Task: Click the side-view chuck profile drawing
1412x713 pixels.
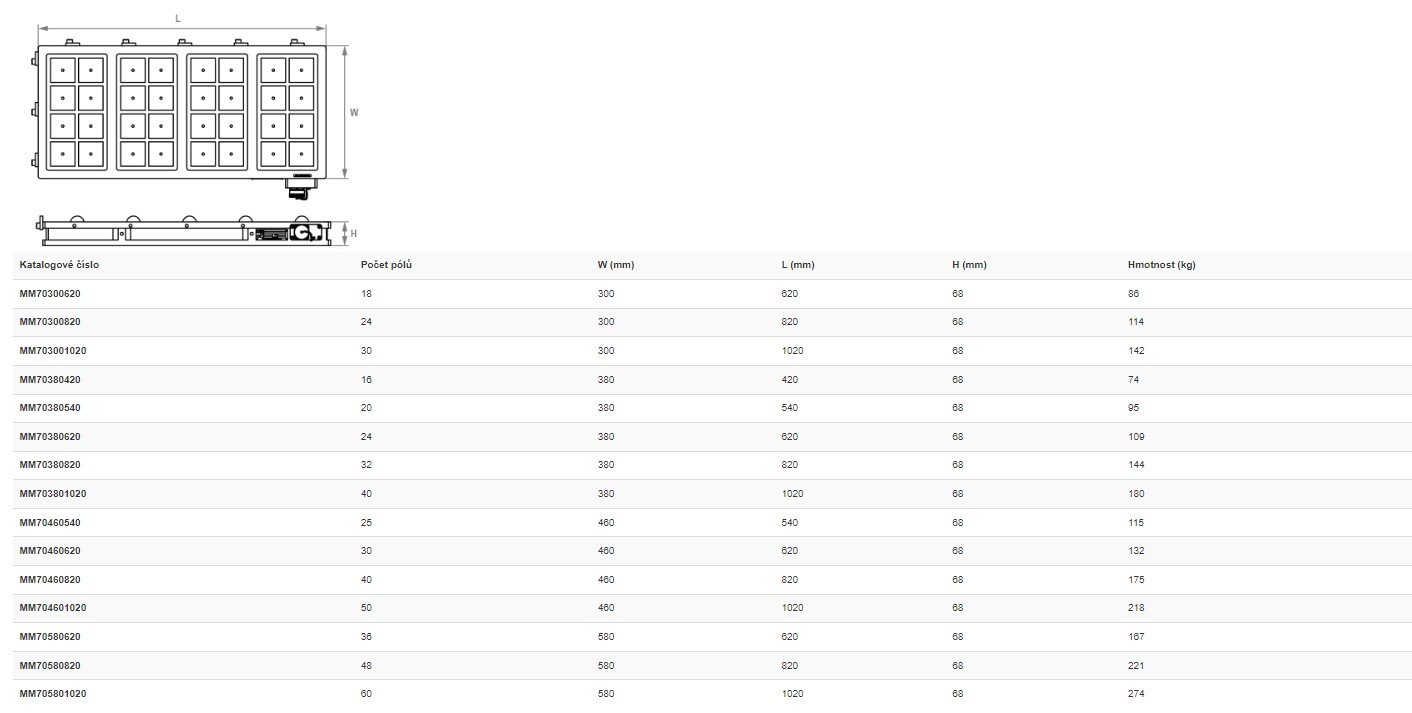Action: pos(185,231)
